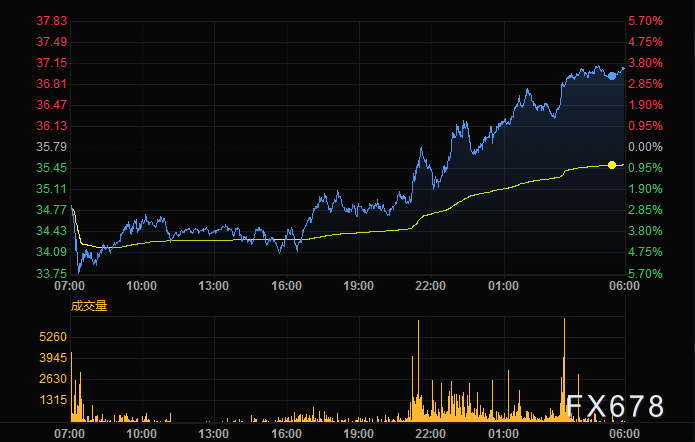The height and width of the screenshot is (442, 695).
Task: Click the 成交量 volume panel title
Action: click(x=89, y=306)
